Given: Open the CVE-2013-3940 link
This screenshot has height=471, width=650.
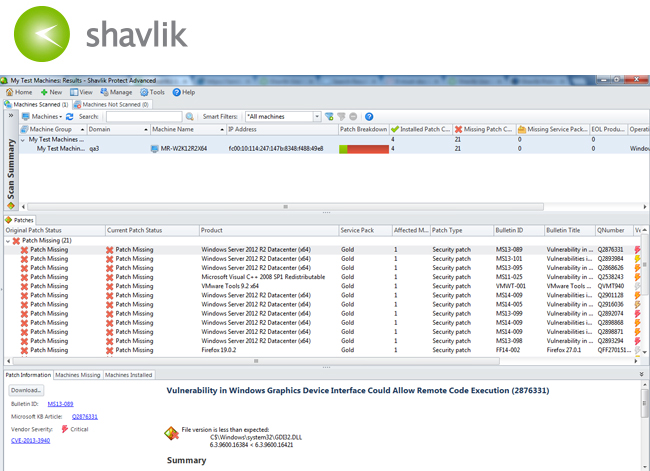Looking at the screenshot, I should tap(30, 441).
